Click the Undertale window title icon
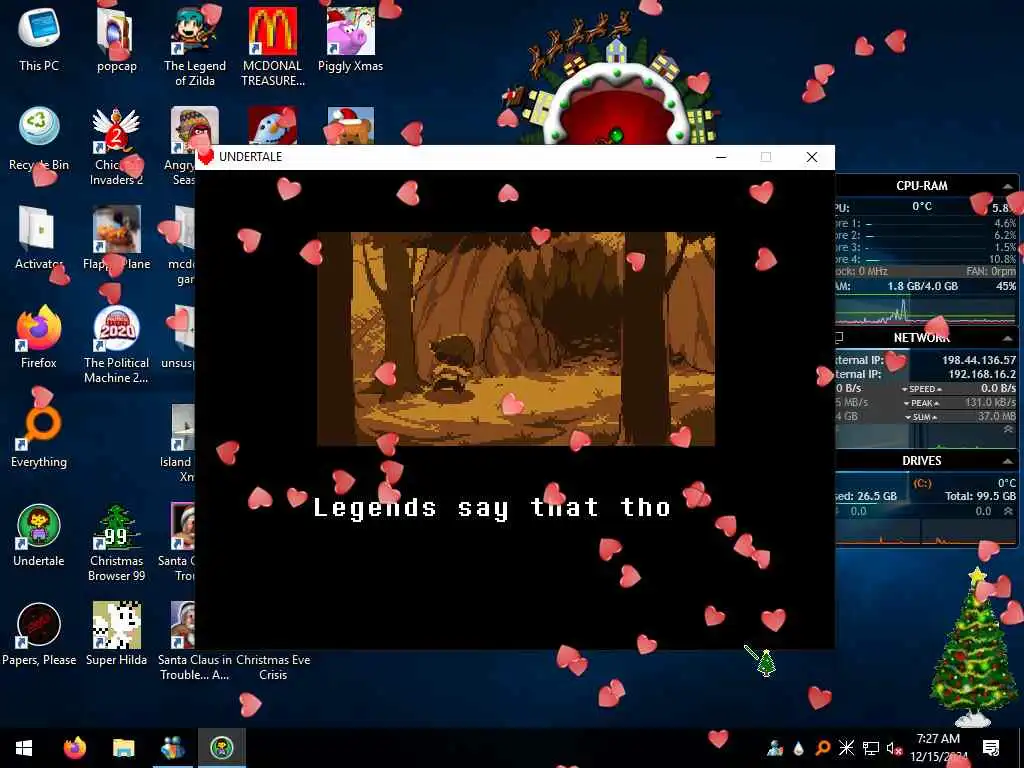The height and width of the screenshot is (768, 1024). 206,157
